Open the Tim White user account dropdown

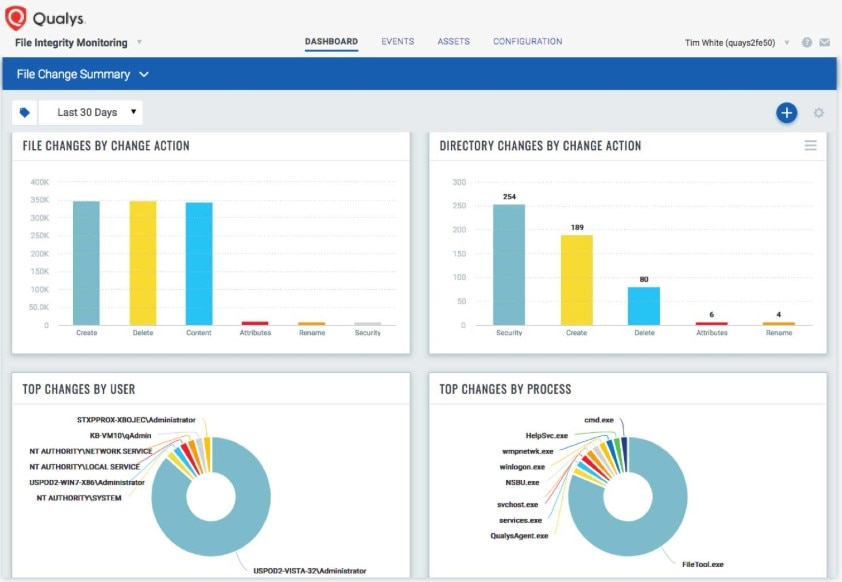pos(787,42)
